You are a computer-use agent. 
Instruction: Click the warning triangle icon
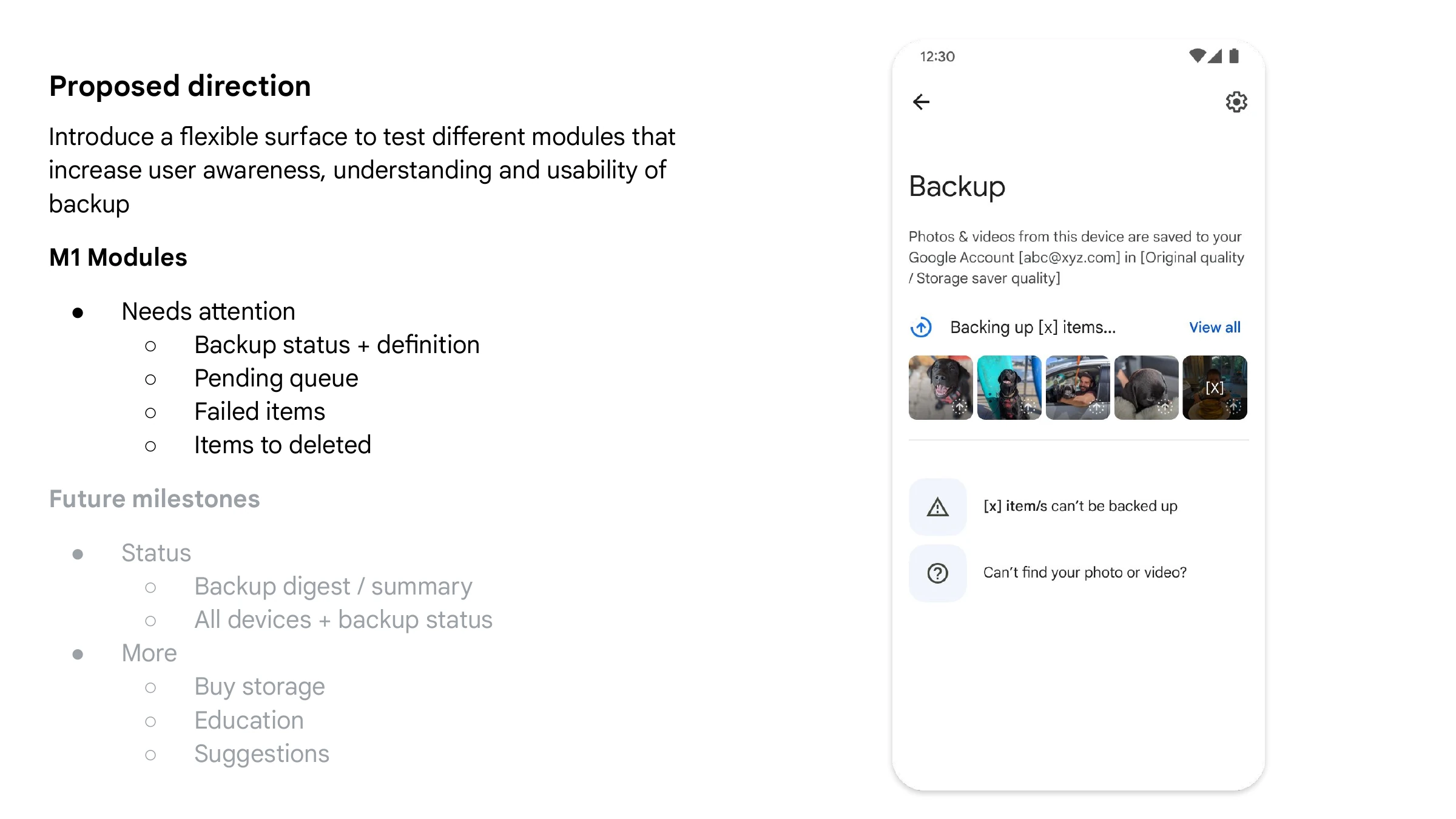938,507
